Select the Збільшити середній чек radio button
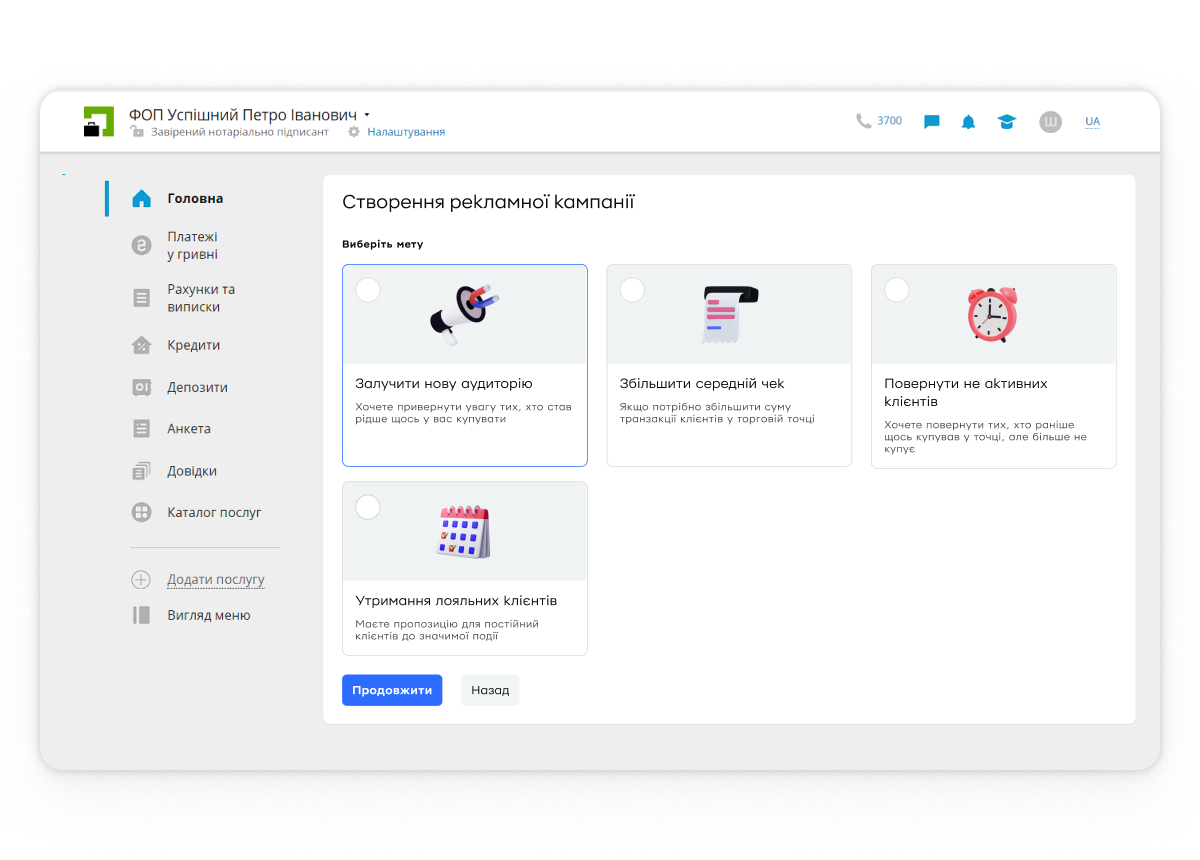 (x=632, y=290)
